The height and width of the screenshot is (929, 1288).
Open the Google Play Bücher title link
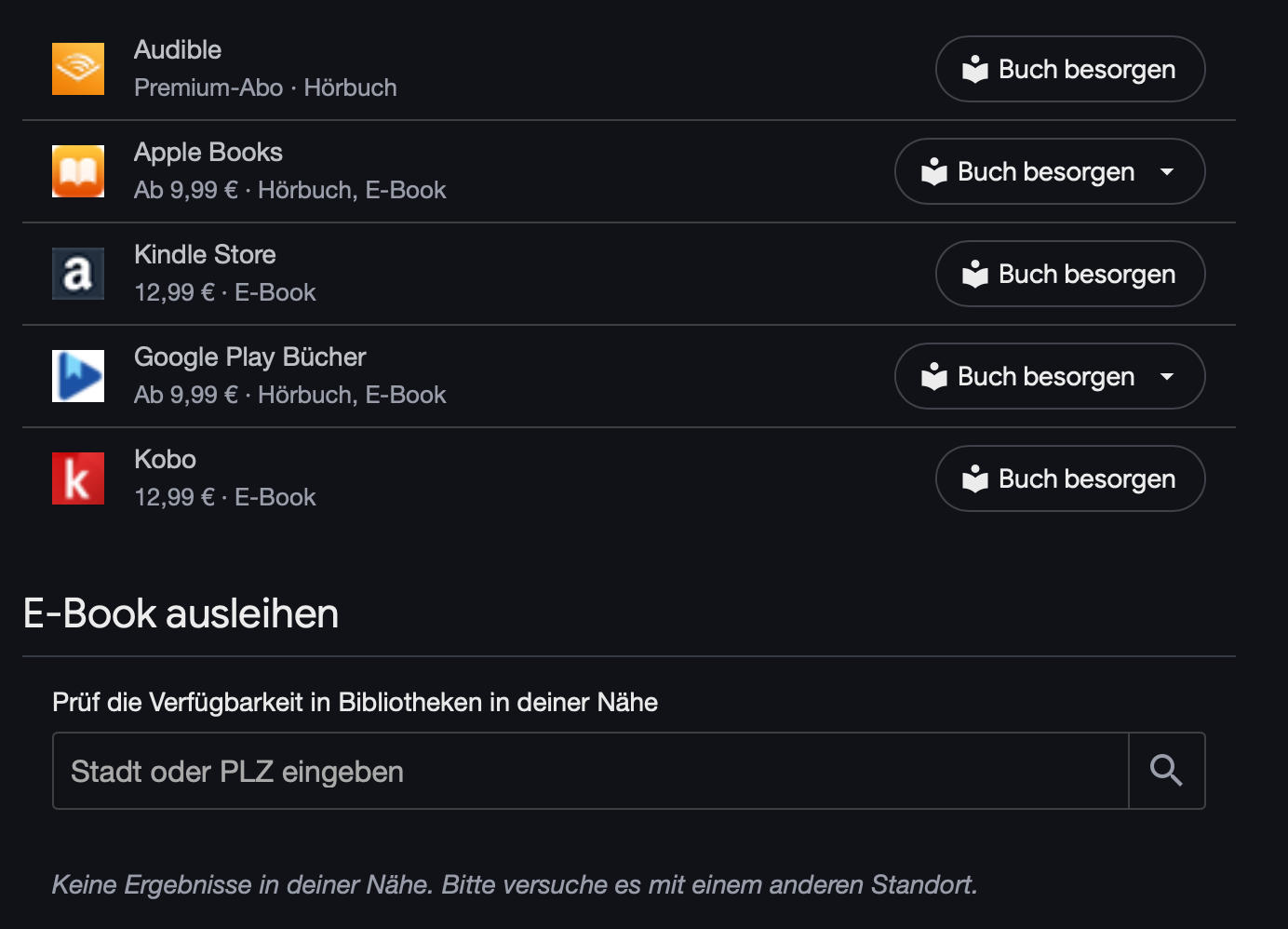250,357
